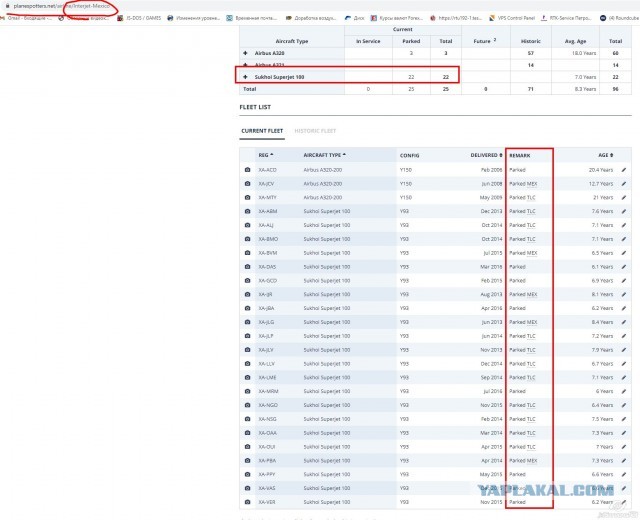Open photos for aircraft XA-ACD

point(247,170)
